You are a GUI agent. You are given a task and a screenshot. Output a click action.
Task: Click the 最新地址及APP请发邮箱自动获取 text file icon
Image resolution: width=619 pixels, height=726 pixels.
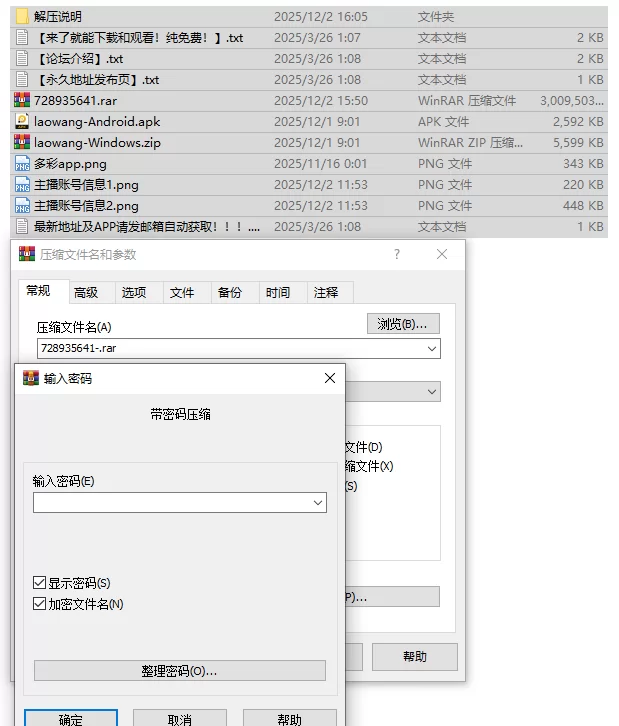point(22,226)
